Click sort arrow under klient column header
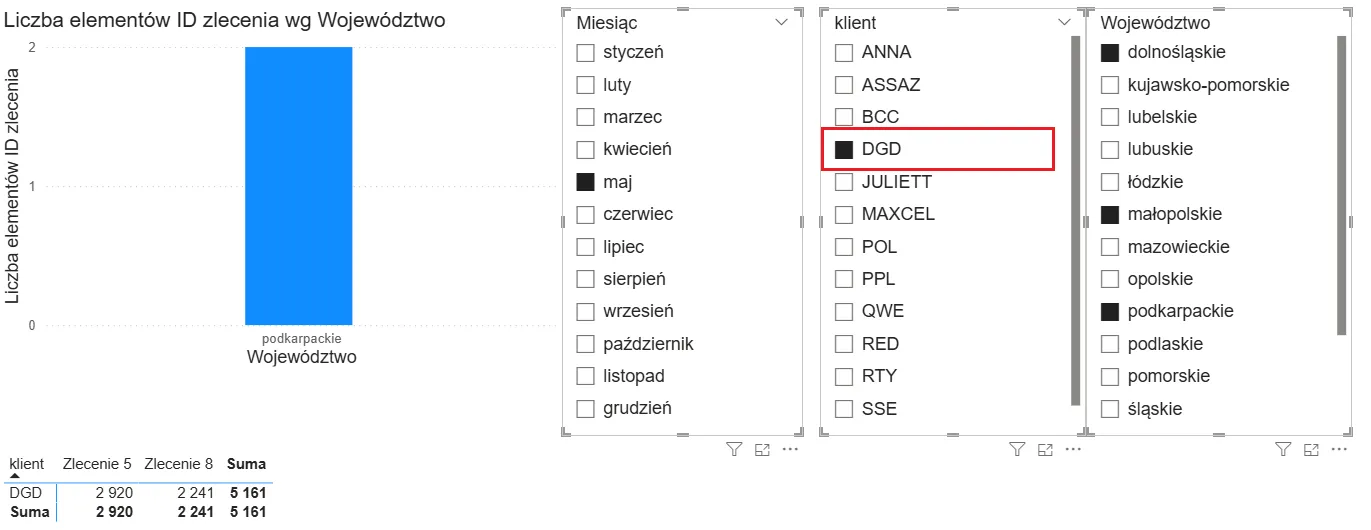The height and width of the screenshot is (530, 1371). point(15,476)
